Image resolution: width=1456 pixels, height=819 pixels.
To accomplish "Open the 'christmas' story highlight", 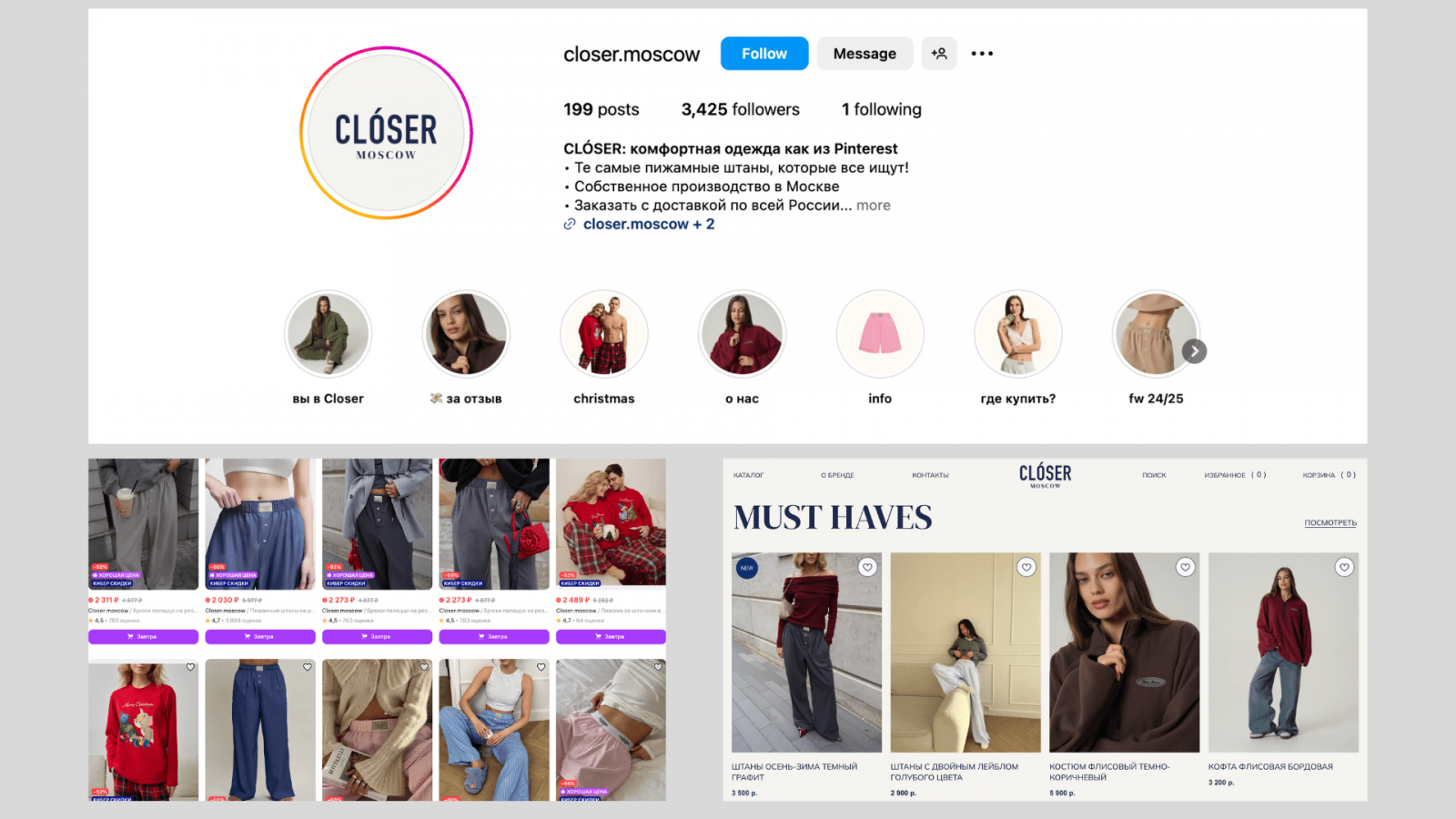I will (604, 334).
